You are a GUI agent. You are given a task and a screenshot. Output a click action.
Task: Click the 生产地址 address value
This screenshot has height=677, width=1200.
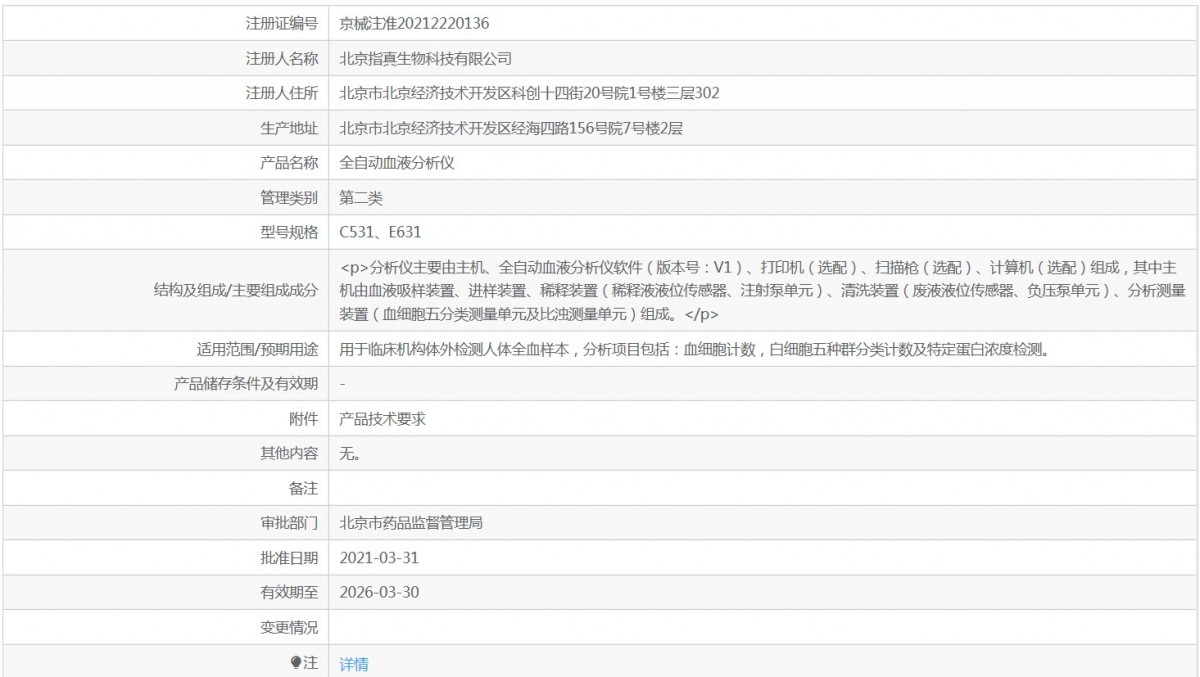tap(511, 128)
